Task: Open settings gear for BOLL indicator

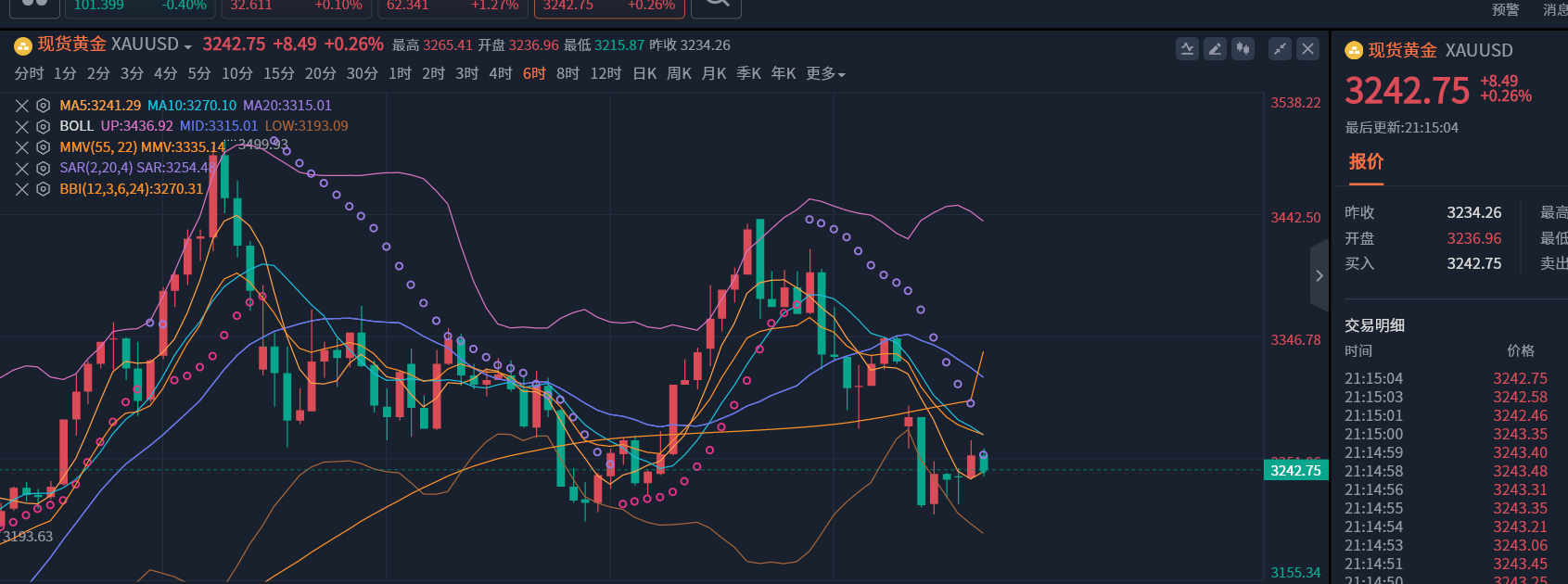Action: point(43,126)
